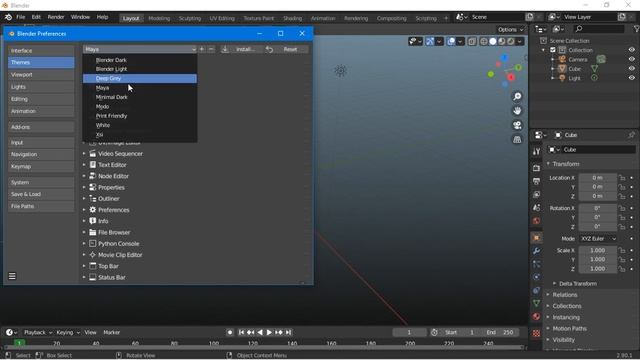Open View Layer properties tab icon
This screenshot has width=640, height=360.
(x=536, y=194)
